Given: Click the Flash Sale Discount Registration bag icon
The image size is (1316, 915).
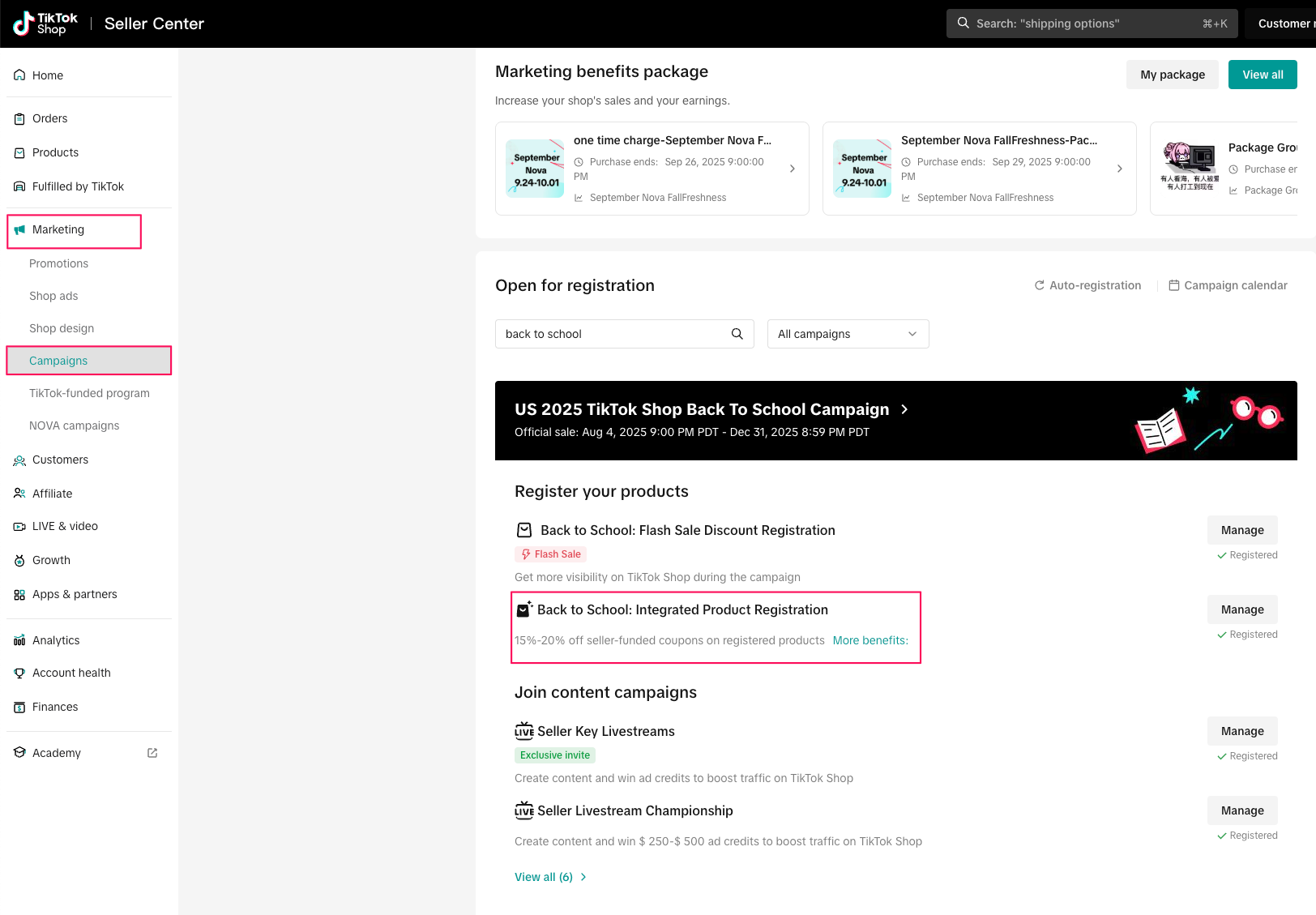Looking at the screenshot, I should pyautogui.click(x=524, y=530).
